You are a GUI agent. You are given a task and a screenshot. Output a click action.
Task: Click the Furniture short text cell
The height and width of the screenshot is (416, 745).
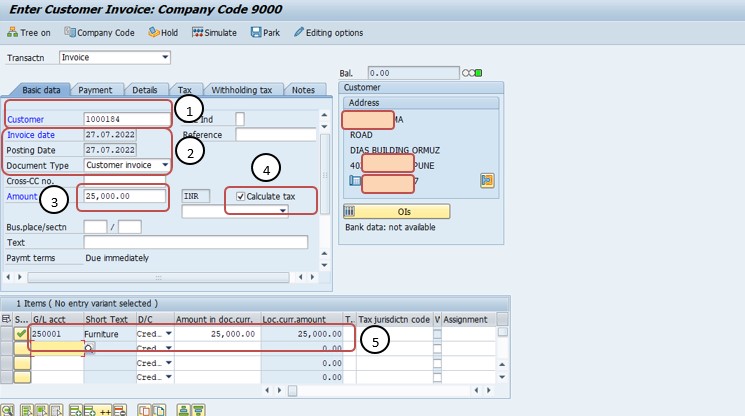click(x=110, y=334)
